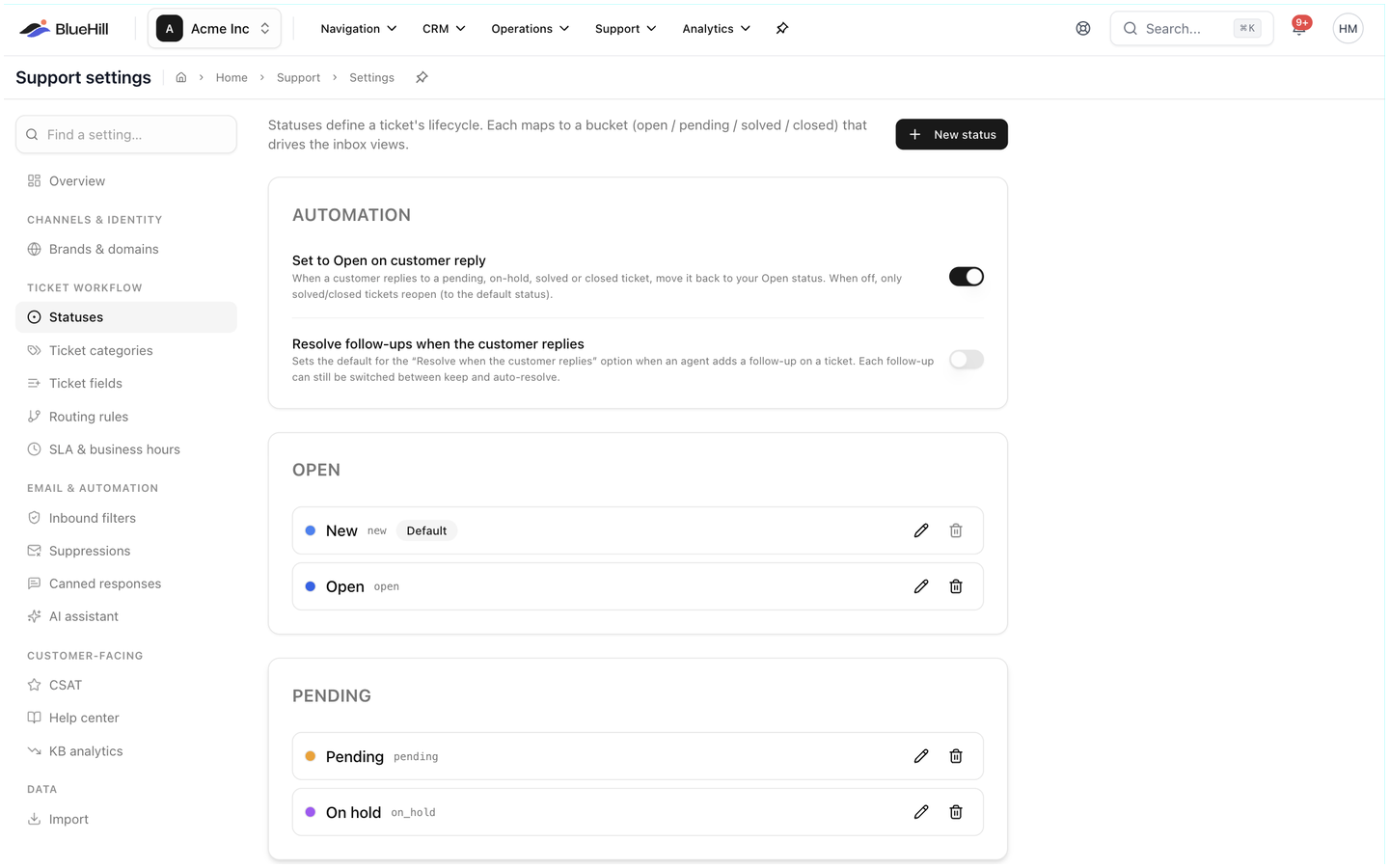Viewport: 1389px width, 868px height.
Task: Click the pin icon beside Settings breadcrumb
Action: (x=422, y=77)
